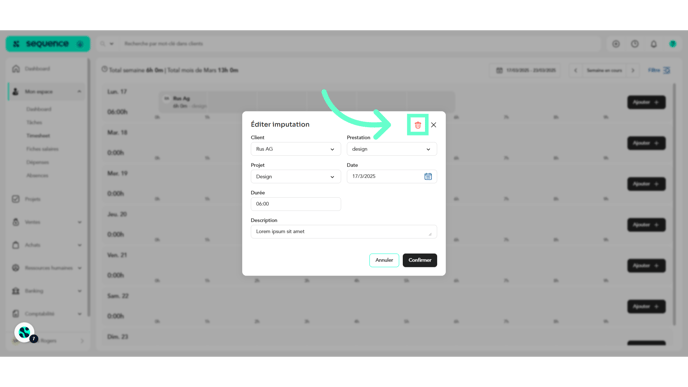Image resolution: width=688 pixels, height=387 pixels.
Task: Click the Achats shopping bag icon
Action: click(16, 245)
